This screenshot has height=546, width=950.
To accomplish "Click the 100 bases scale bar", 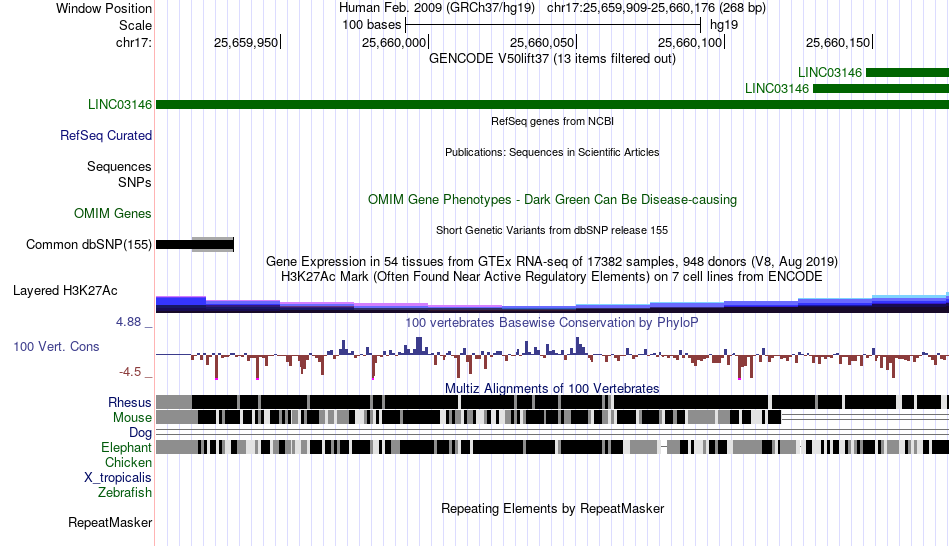I will tap(553, 25).
